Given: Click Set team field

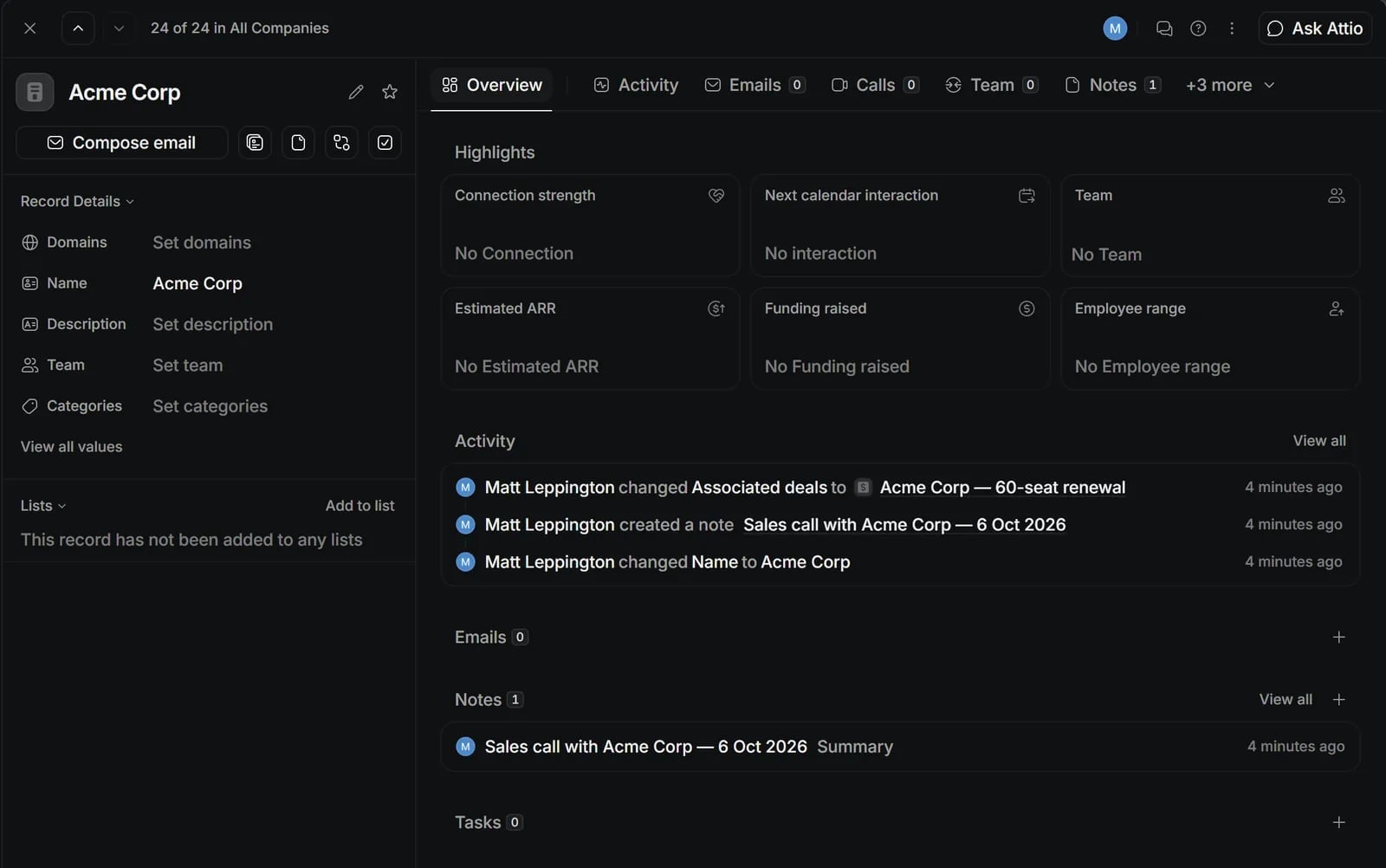Looking at the screenshot, I should 188,366.
